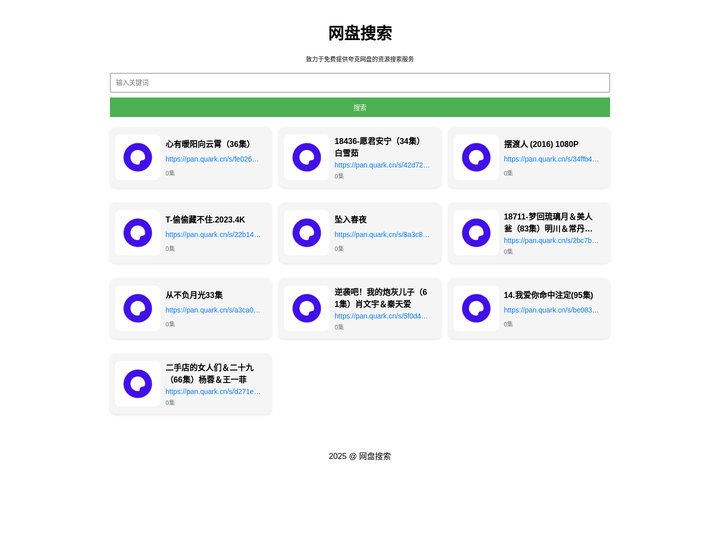The width and height of the screenshot is (720, 540).
Task: Open quark link ending fe026
Action: click(212, 159)
